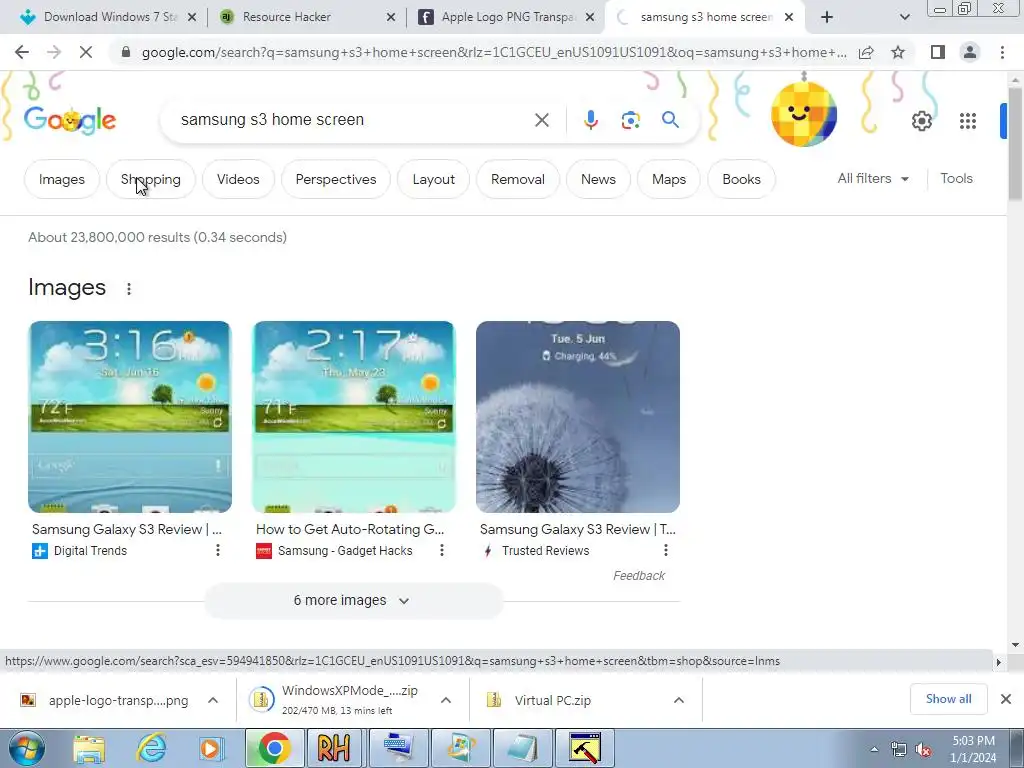Open a new browser tab
Viewport: 1024px width, 768px height.
tap(827, 17)
